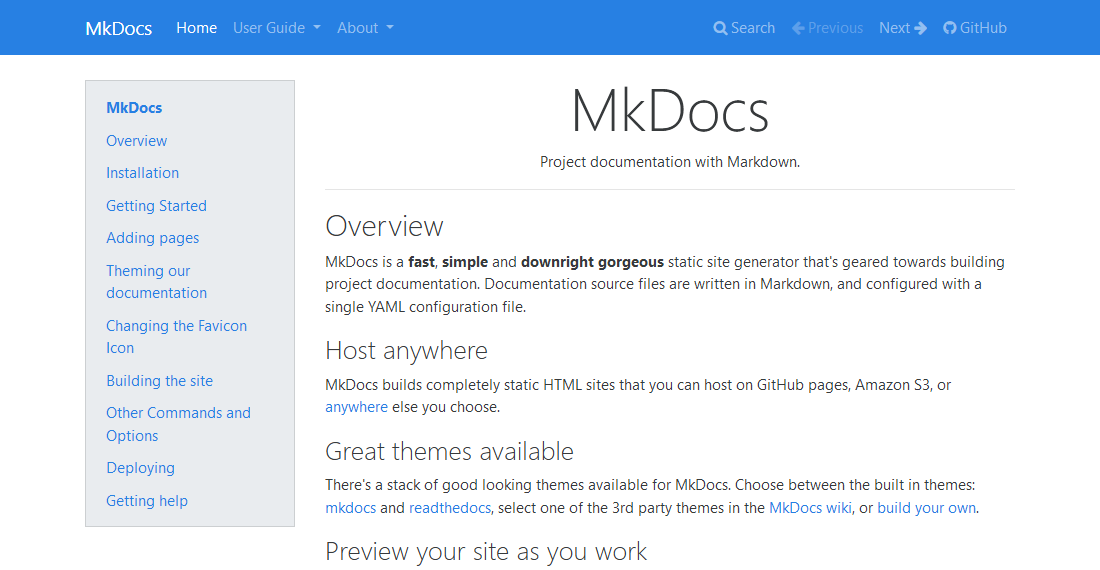Click the bold 'downright gorgeous' text
The height and width of the screenshot is (570, 1100).
tap(592, 262)
